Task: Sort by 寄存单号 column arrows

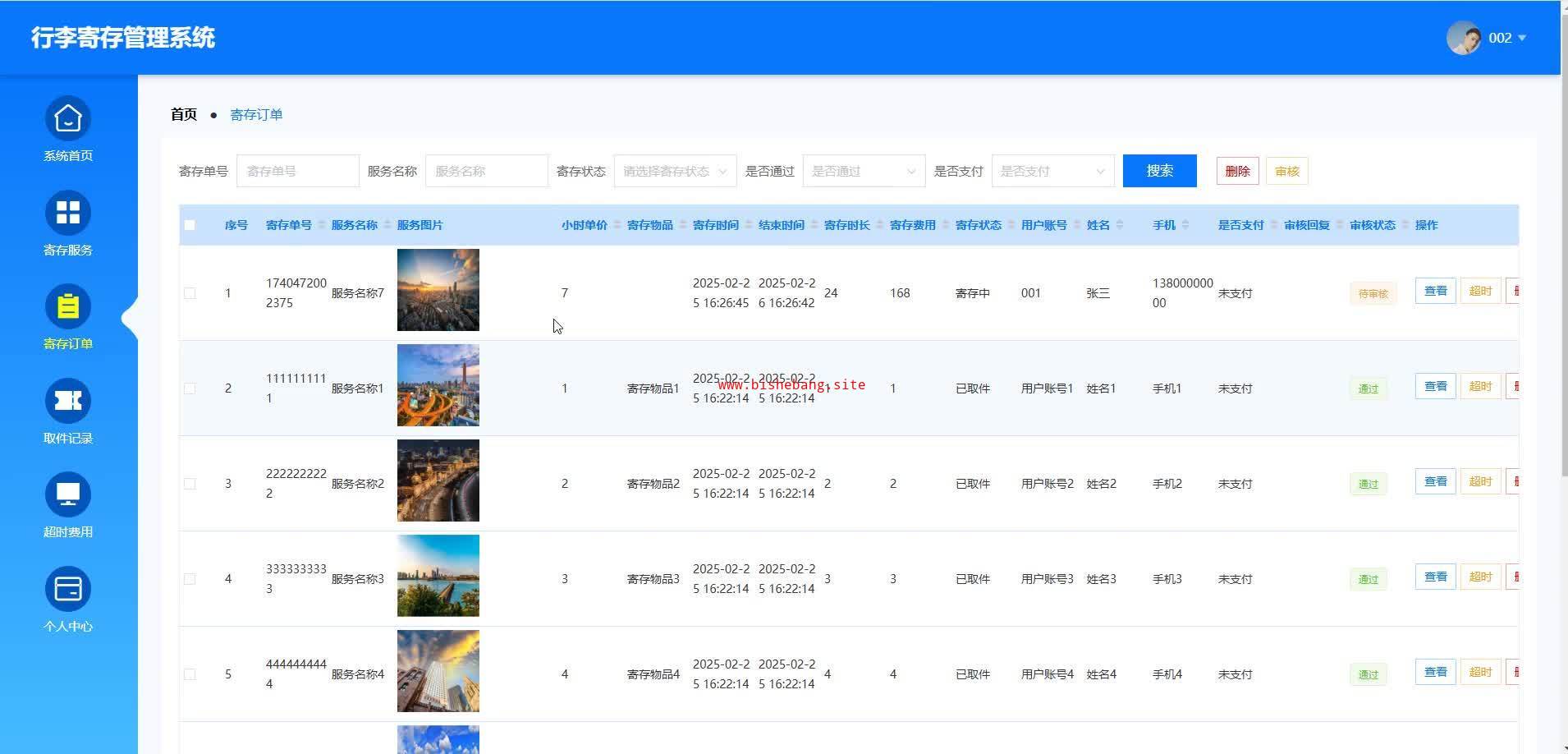Action: (321, 225)
